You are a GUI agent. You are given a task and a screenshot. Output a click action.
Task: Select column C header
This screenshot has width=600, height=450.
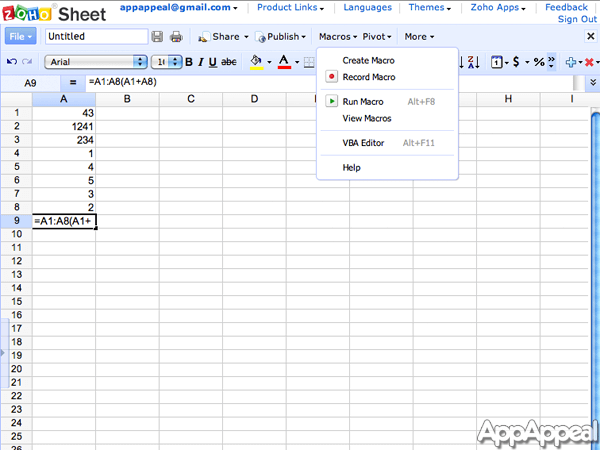(x=191, y=99)
